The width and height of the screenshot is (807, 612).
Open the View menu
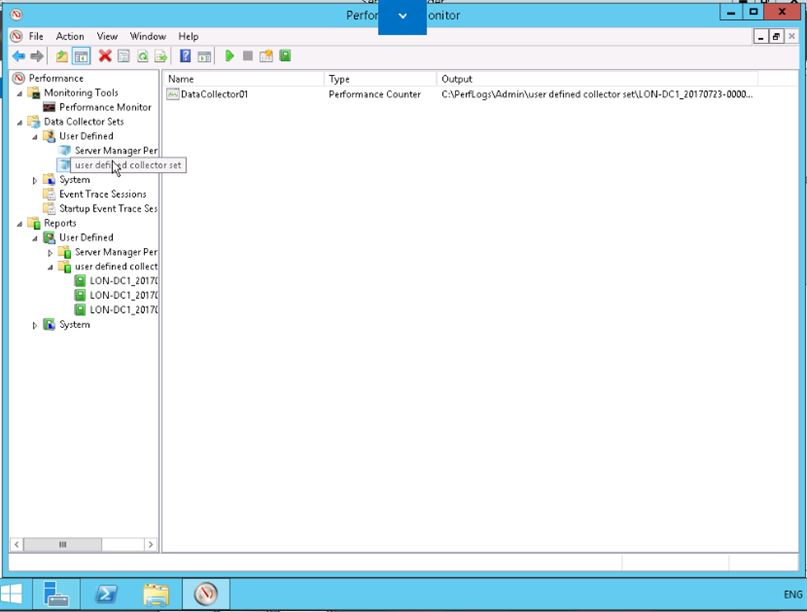tap(107, 36)
